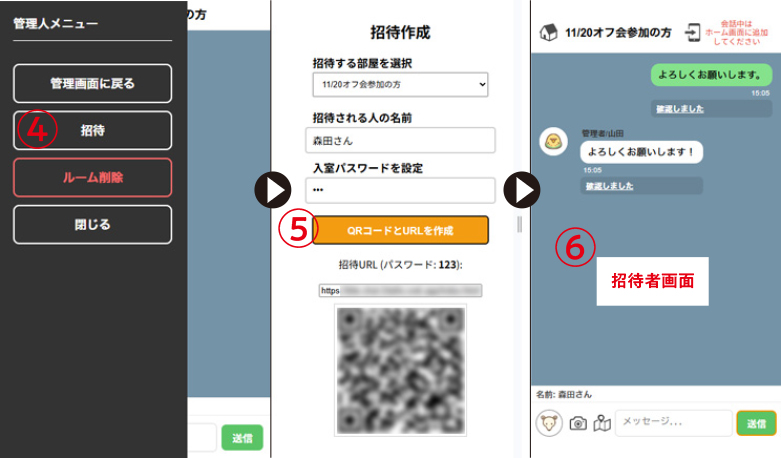
Task: Click QRコードとURLを作成 orange button
Action: (x=400, y=230)
